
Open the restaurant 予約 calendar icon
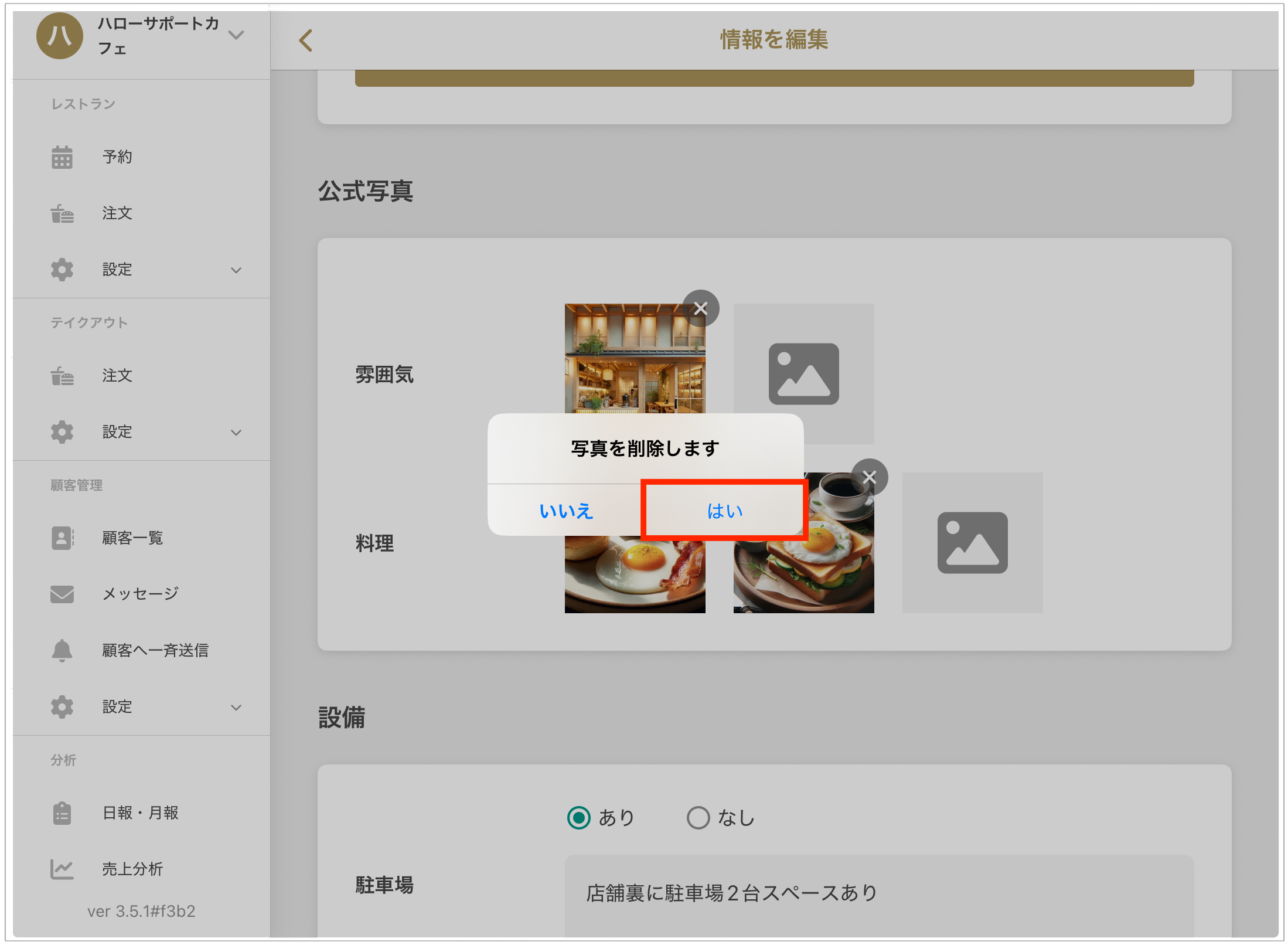[x=62, y=157]
